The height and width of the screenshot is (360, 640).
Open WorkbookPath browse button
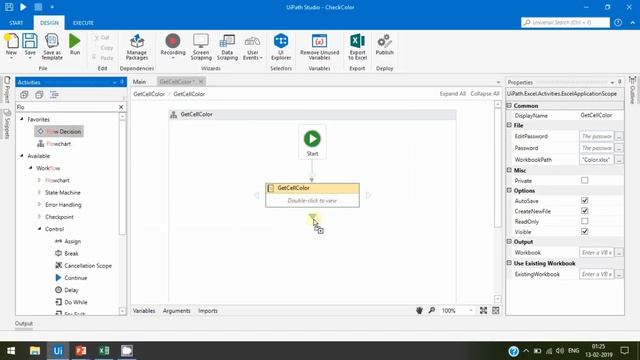(x=619, y=160)
